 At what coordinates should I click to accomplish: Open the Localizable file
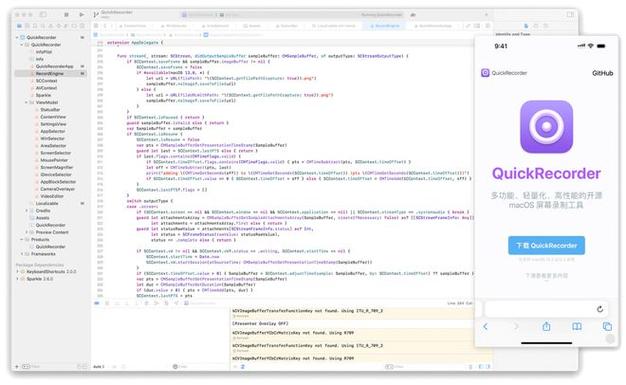pyautogui.click(x=47, y=203)
